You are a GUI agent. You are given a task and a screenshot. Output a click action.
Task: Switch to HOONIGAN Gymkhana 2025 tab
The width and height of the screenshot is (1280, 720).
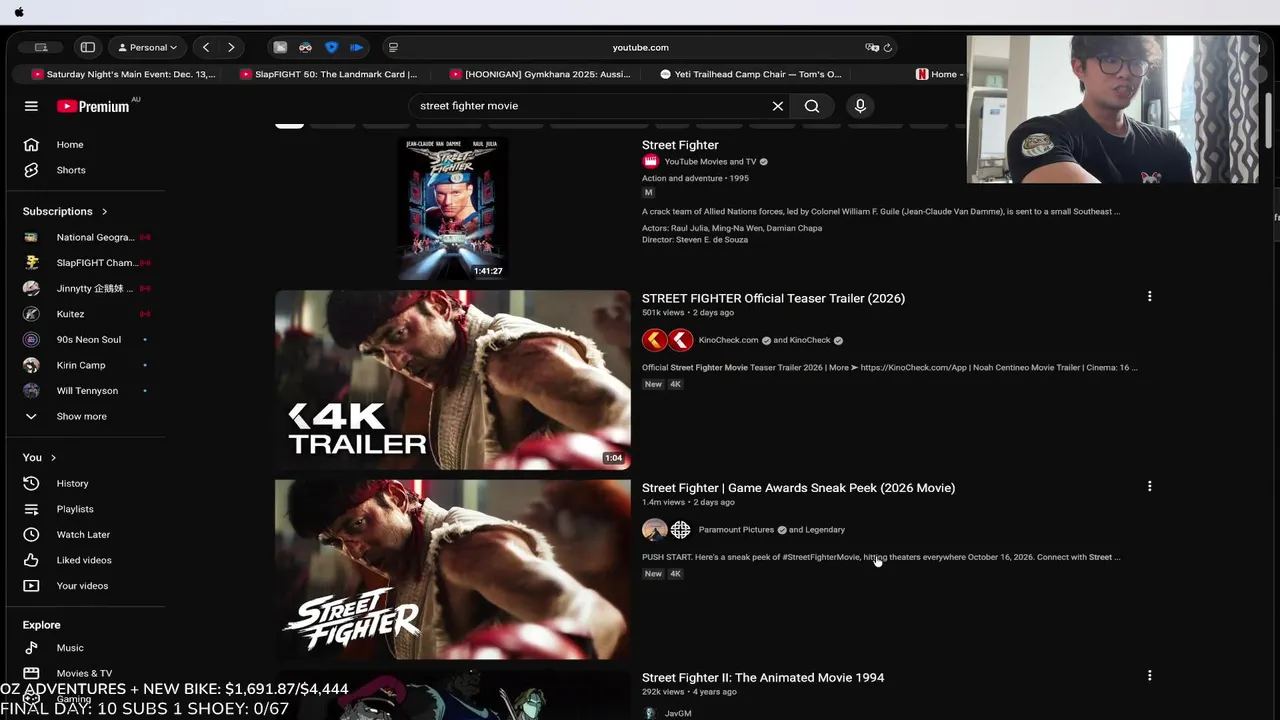click(540, 74)
